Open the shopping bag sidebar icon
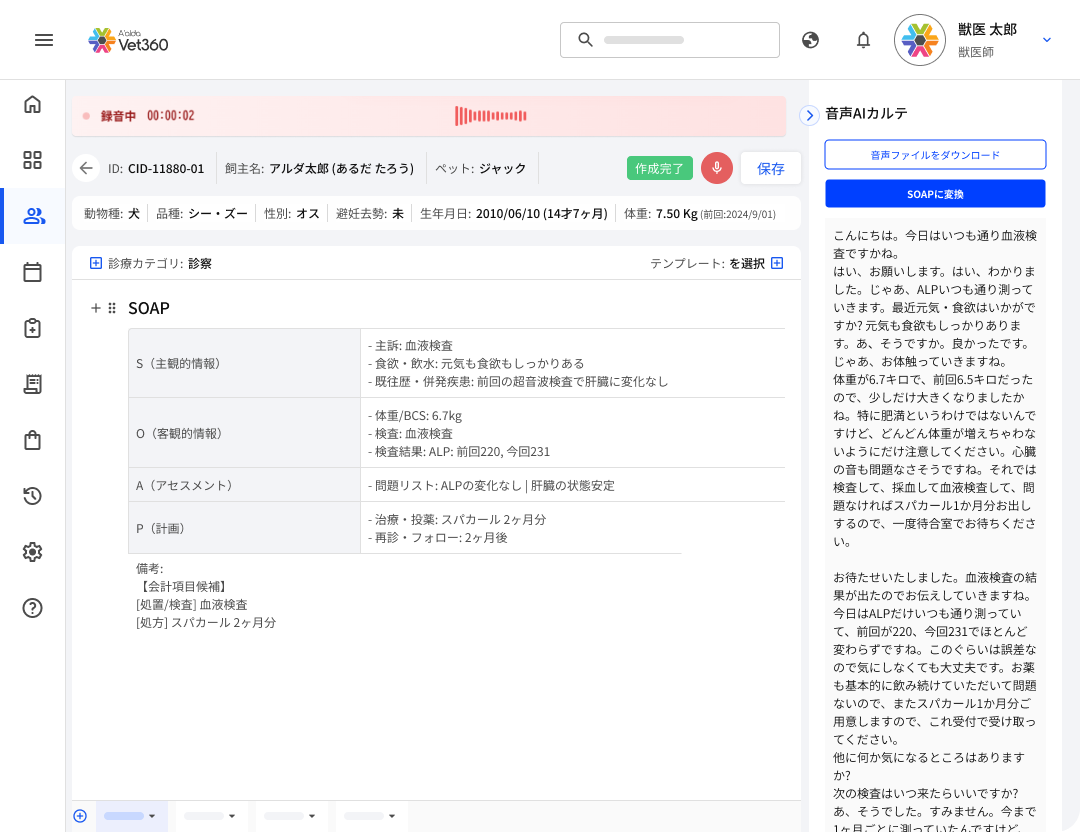This screenshot has width=1080, height=832. (x=32, y=440)
